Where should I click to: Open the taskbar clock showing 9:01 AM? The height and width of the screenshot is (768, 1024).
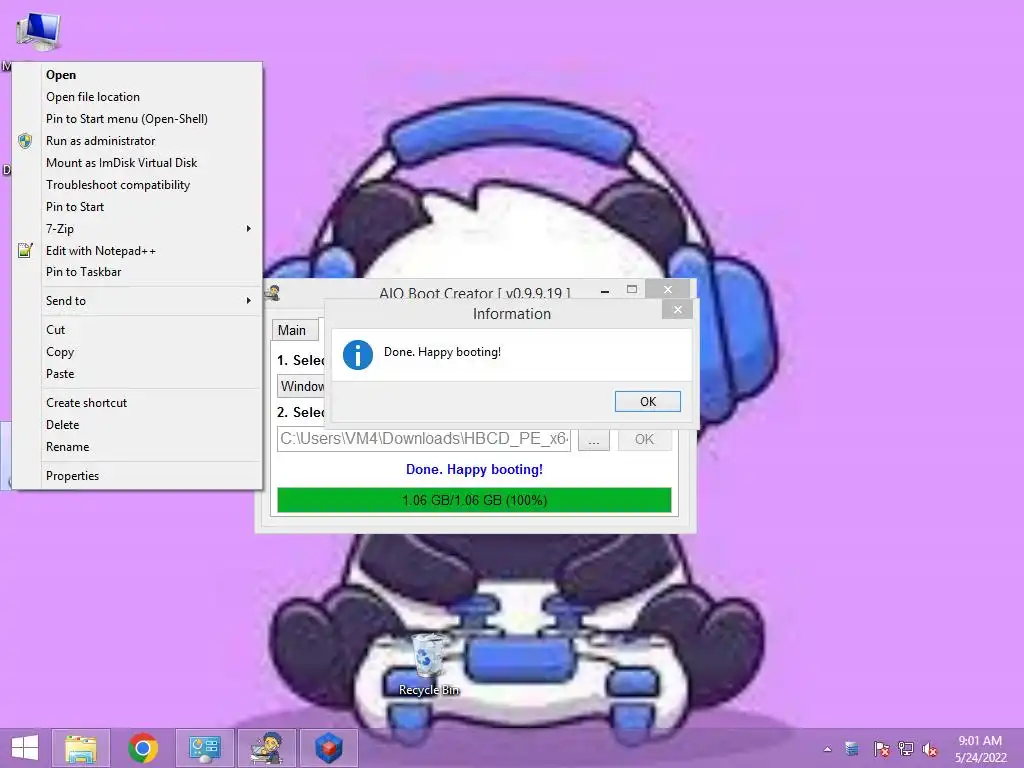tap(980, 749)
